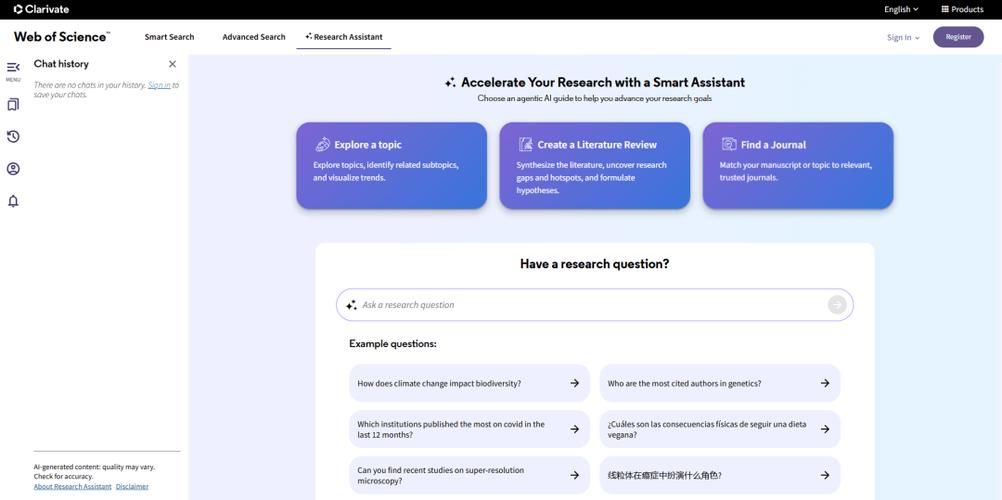Click the Explore a topic card icon
This screenshot has width=1002, height=500.
(x=322, y=145)
